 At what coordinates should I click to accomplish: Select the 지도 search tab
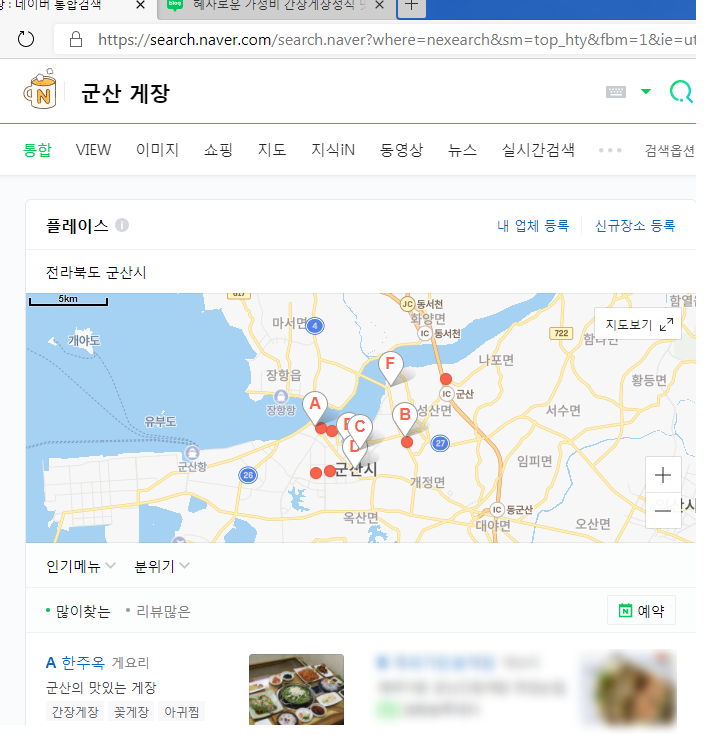coord(272,150)
